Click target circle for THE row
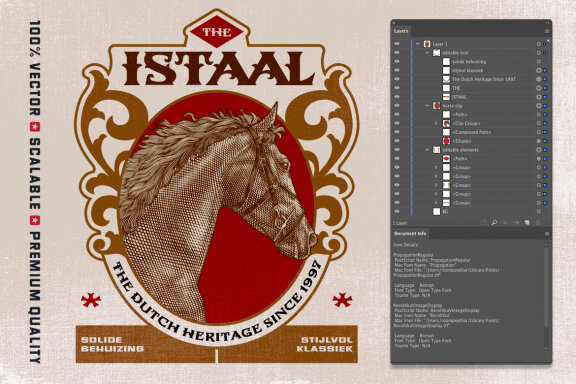576x384 pixels. click(539, 88)
